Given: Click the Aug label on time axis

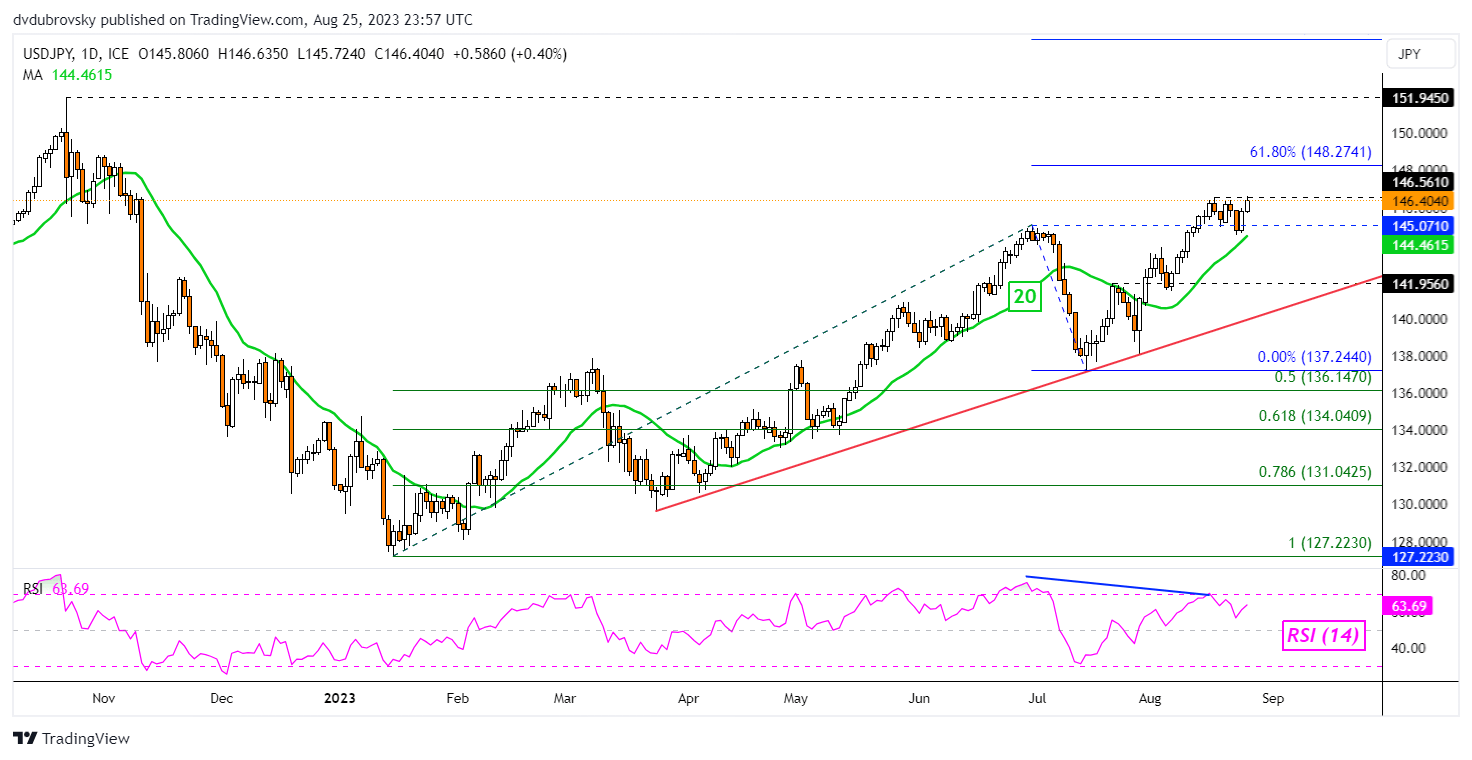Looking at the screenshot, I should (1150, 699).
